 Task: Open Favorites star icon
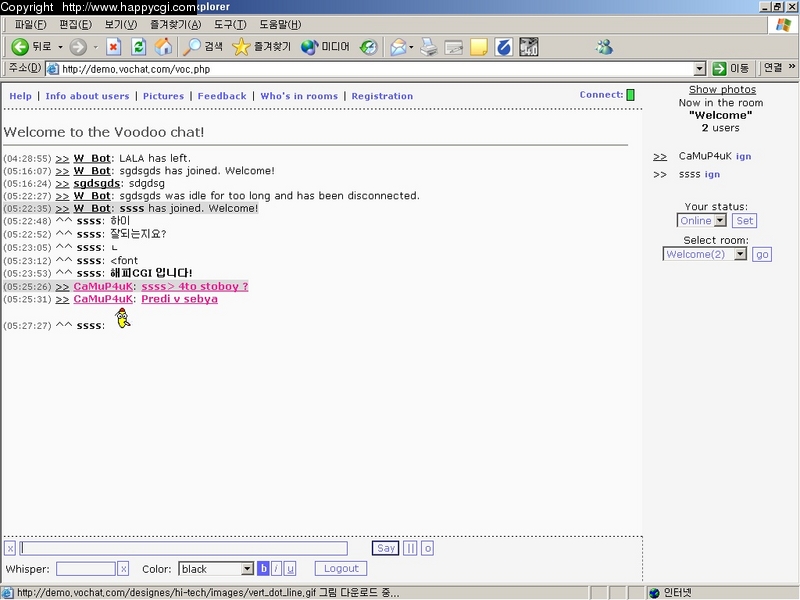pos(240,47)
